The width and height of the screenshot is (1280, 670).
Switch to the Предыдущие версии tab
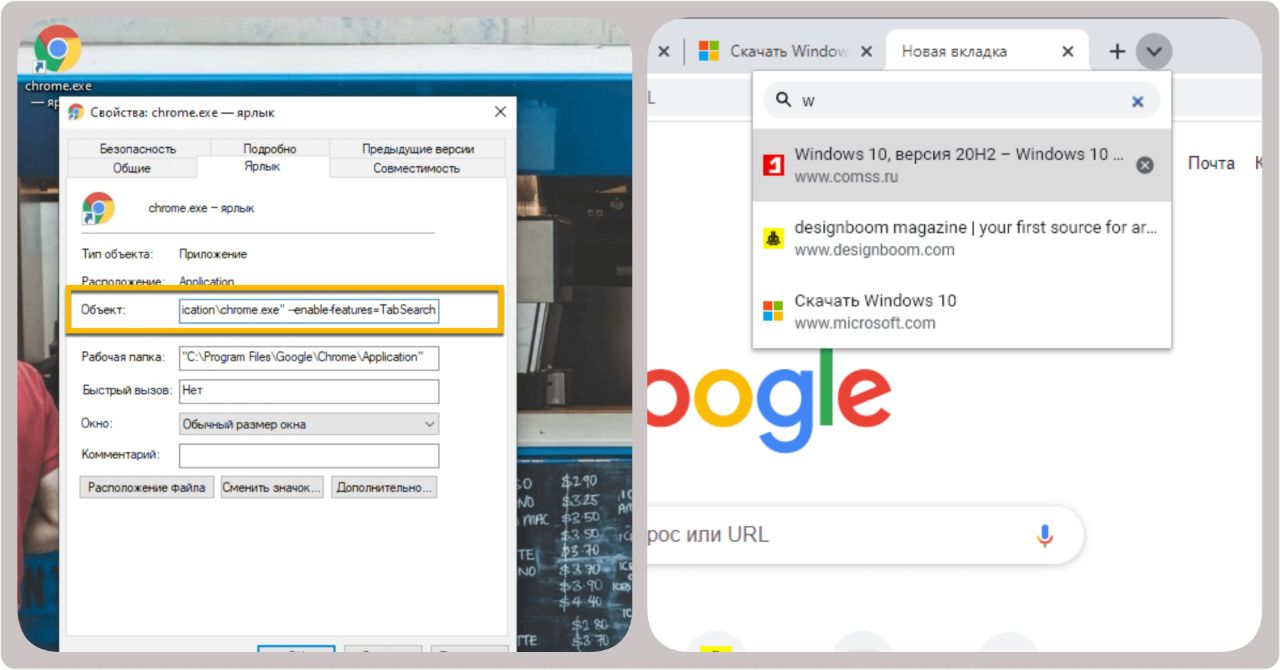[418, 149]
